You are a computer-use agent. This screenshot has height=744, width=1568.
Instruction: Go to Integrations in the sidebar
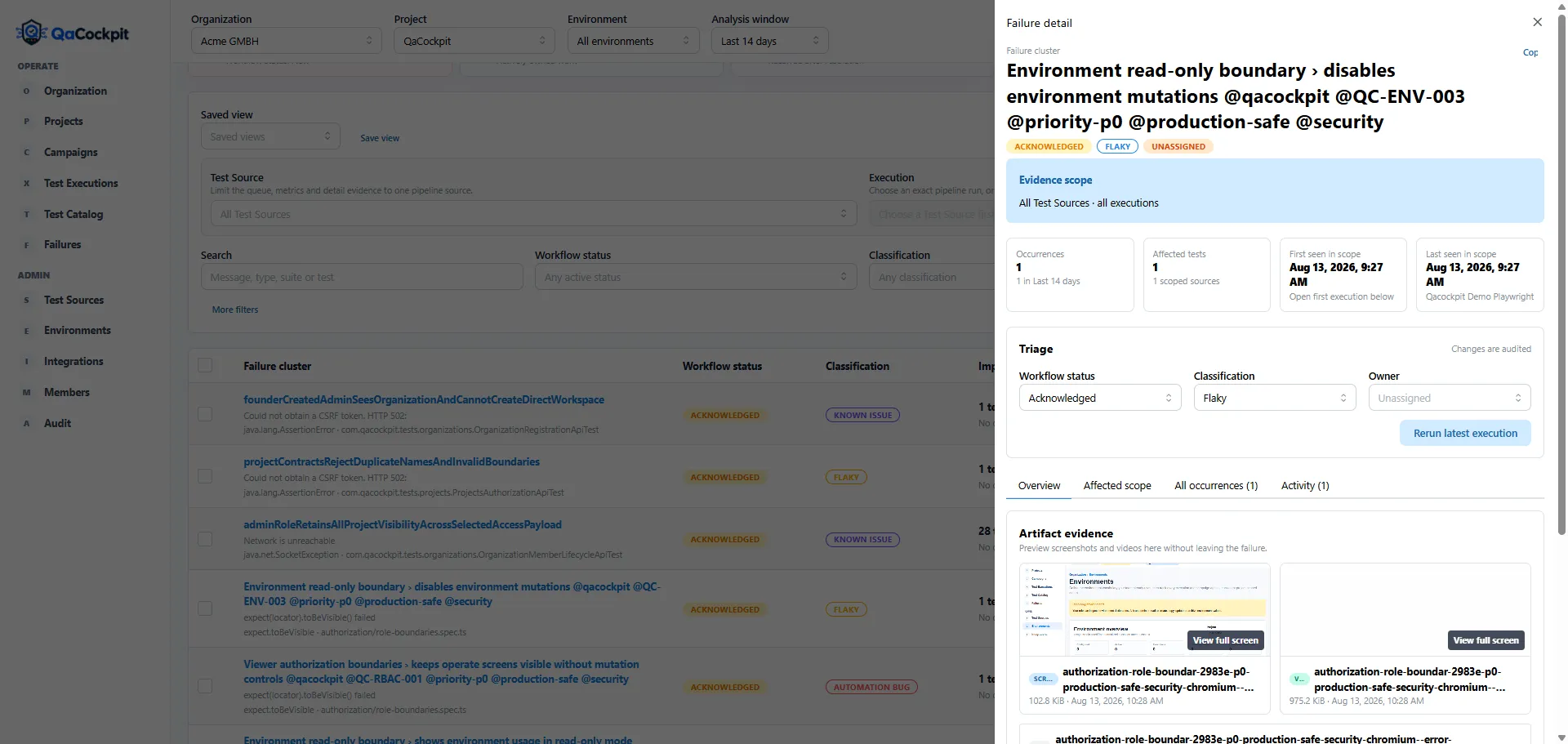[73, 362]
